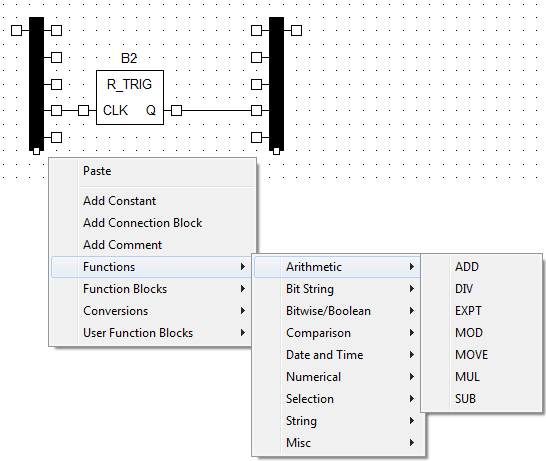Click the SUB function entry
The height and width of the screenshot is (461, 546).
click(x=481, y=398)
